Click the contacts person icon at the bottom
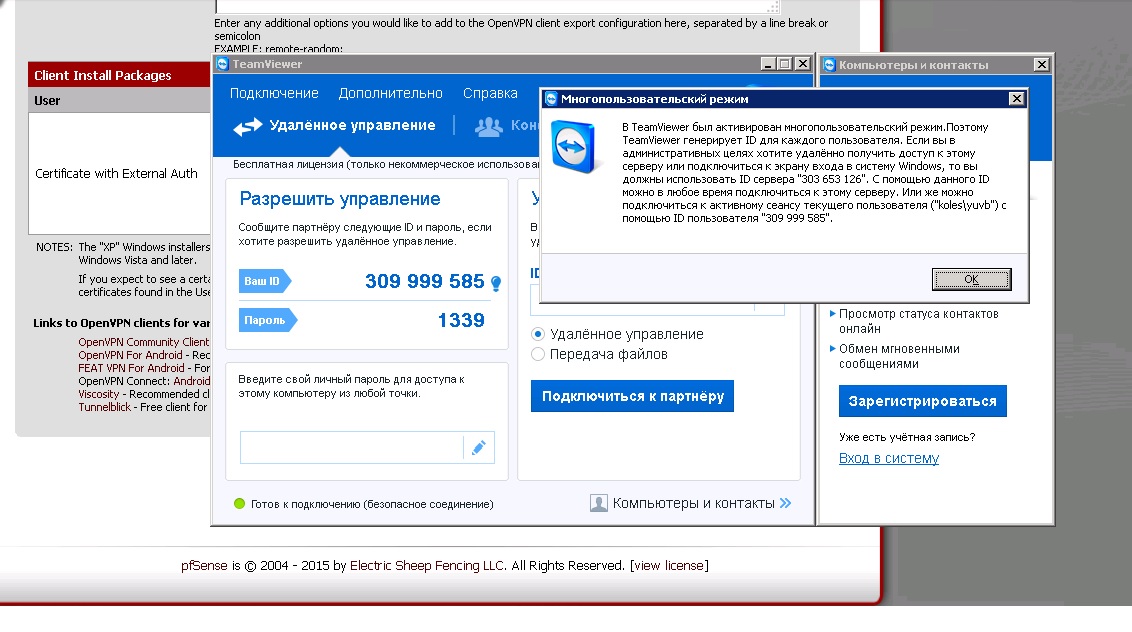Image resolution: width=1132 pixels, height=632 pixels. pos(598,503)
